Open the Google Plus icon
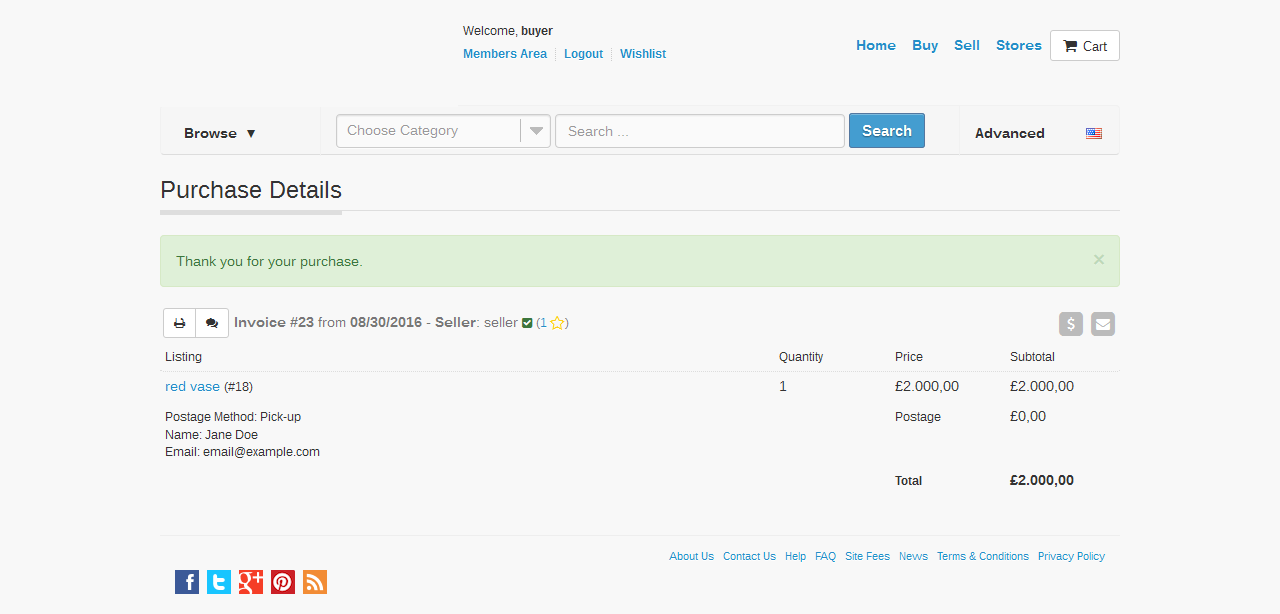The width and height of the screenshot is (1280, 614). click(x=251, y=582)
